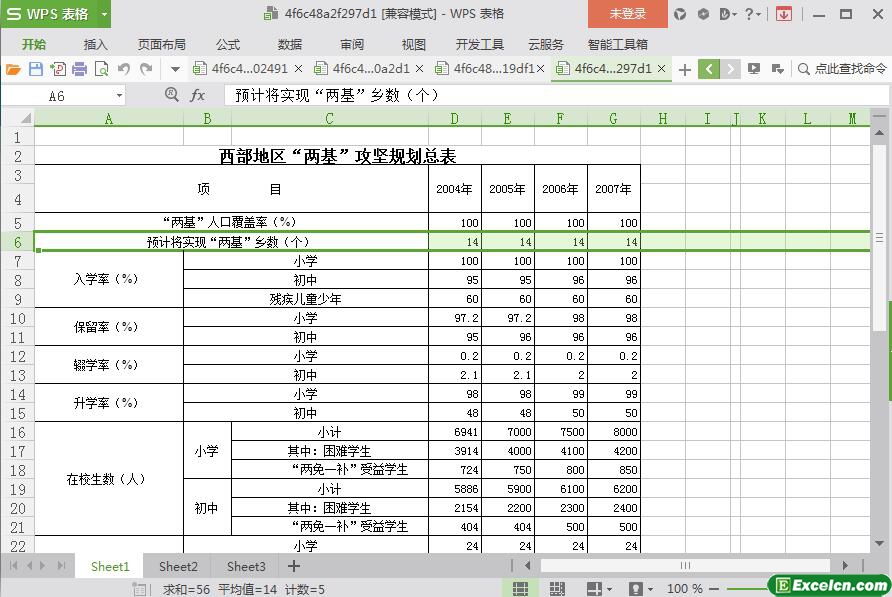Click the fx insert function icon
Screen dimensions: 892x597
coord(198,95)
